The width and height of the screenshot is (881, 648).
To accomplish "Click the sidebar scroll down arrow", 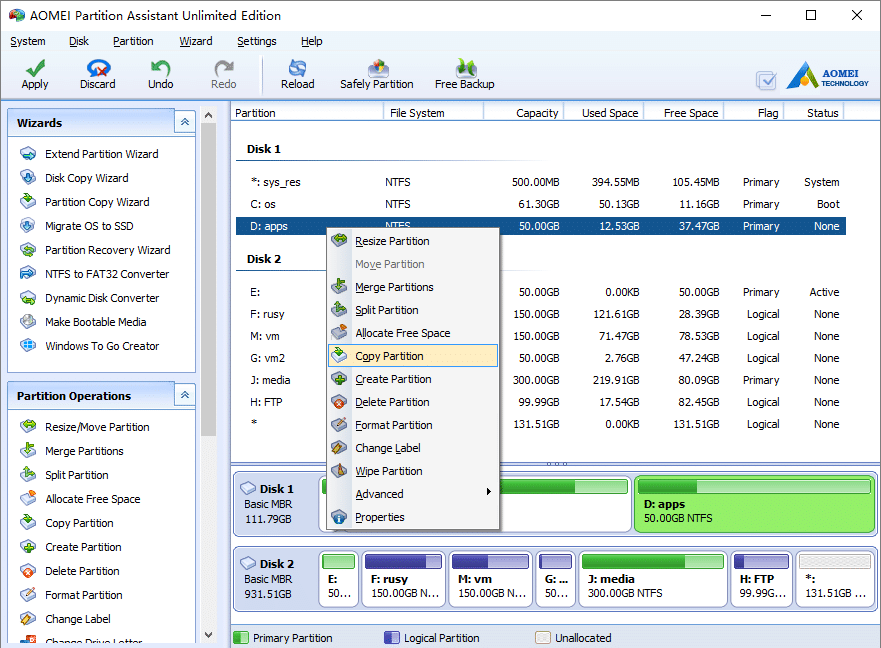I will (x=208, y=635).
